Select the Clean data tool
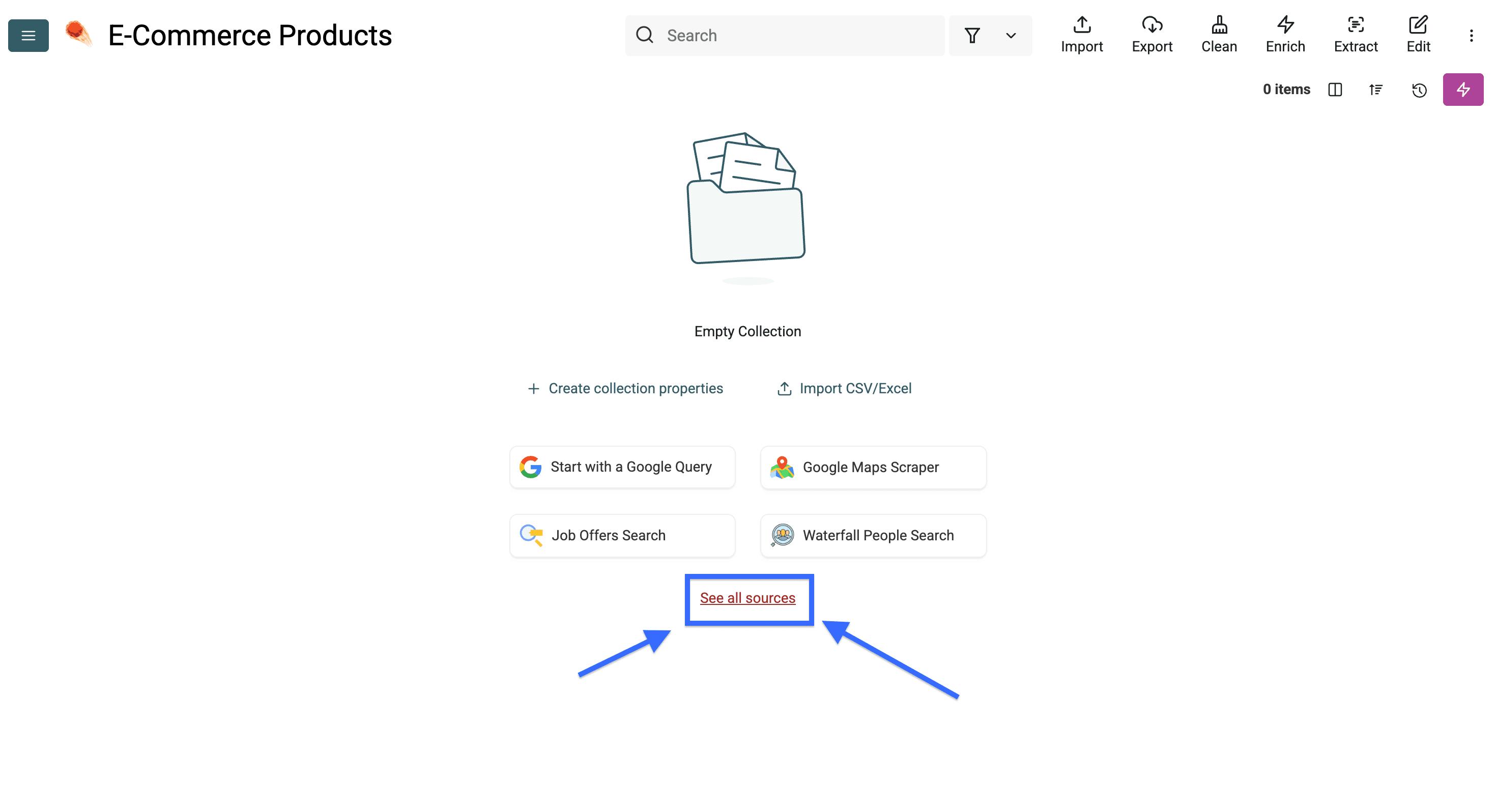The image size is (1496, 812). [x=1218, y=35]
